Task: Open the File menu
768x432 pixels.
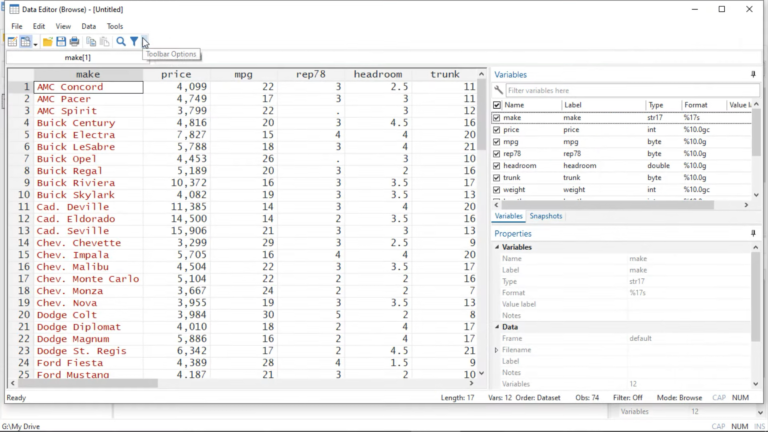Action: click(17, 26)
